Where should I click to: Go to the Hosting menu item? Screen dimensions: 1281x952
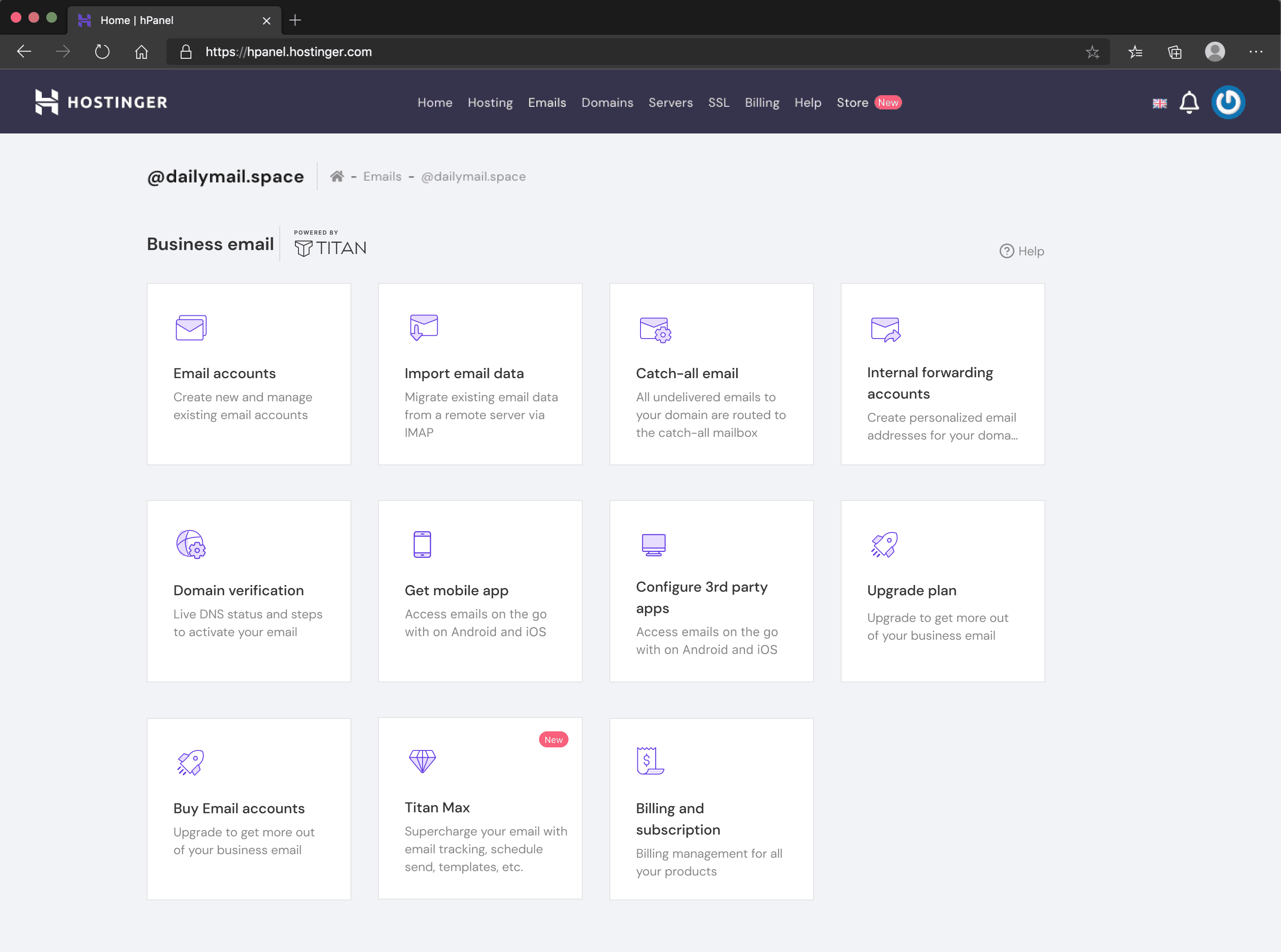click(490, 103)
